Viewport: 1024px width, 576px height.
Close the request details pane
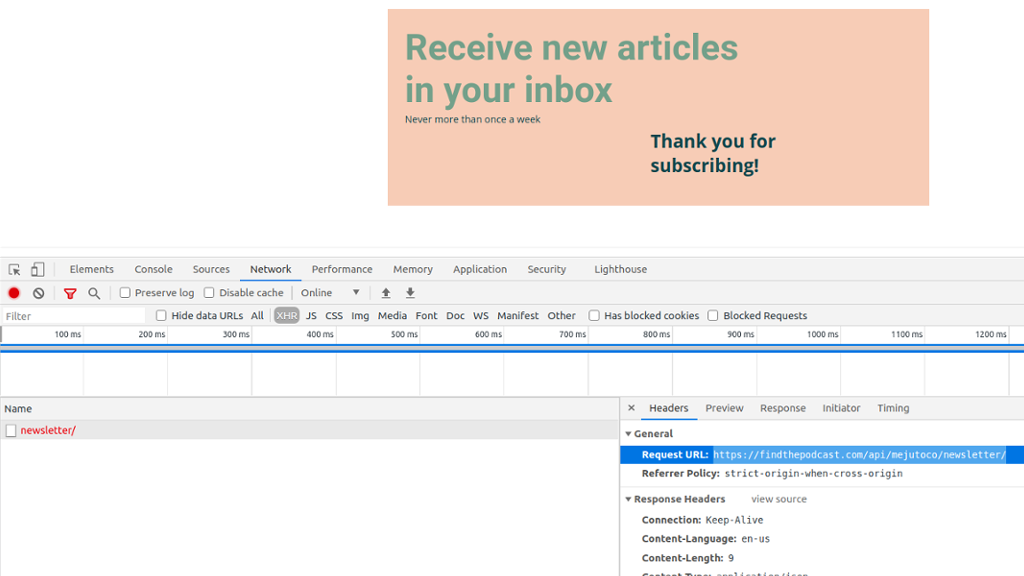pyautogui.click(x=631, y=408)
